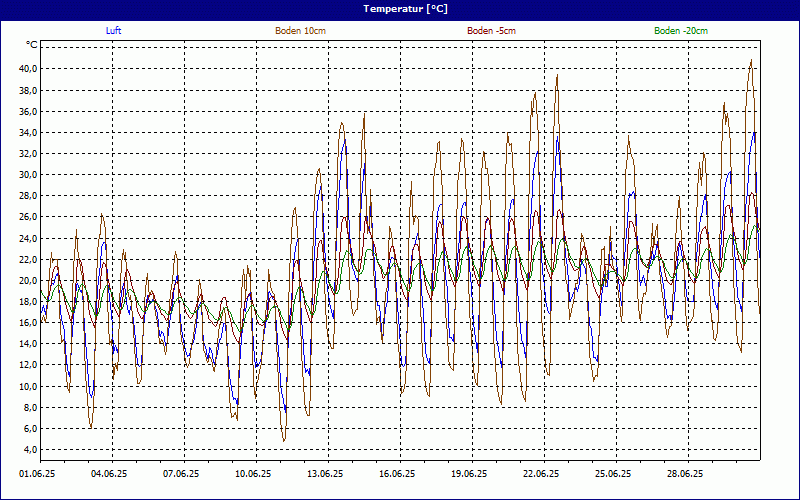Select the 07.06.25 date marker
Image resolution: width=800 pixels, height=500 pixels.
click(181, 474)
